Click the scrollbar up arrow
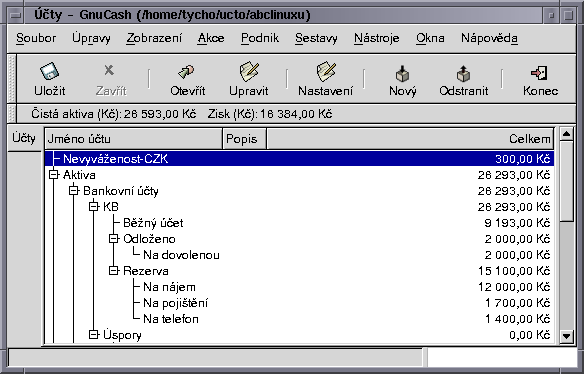This screenshot has height=374, width=584. coord(566,134)
